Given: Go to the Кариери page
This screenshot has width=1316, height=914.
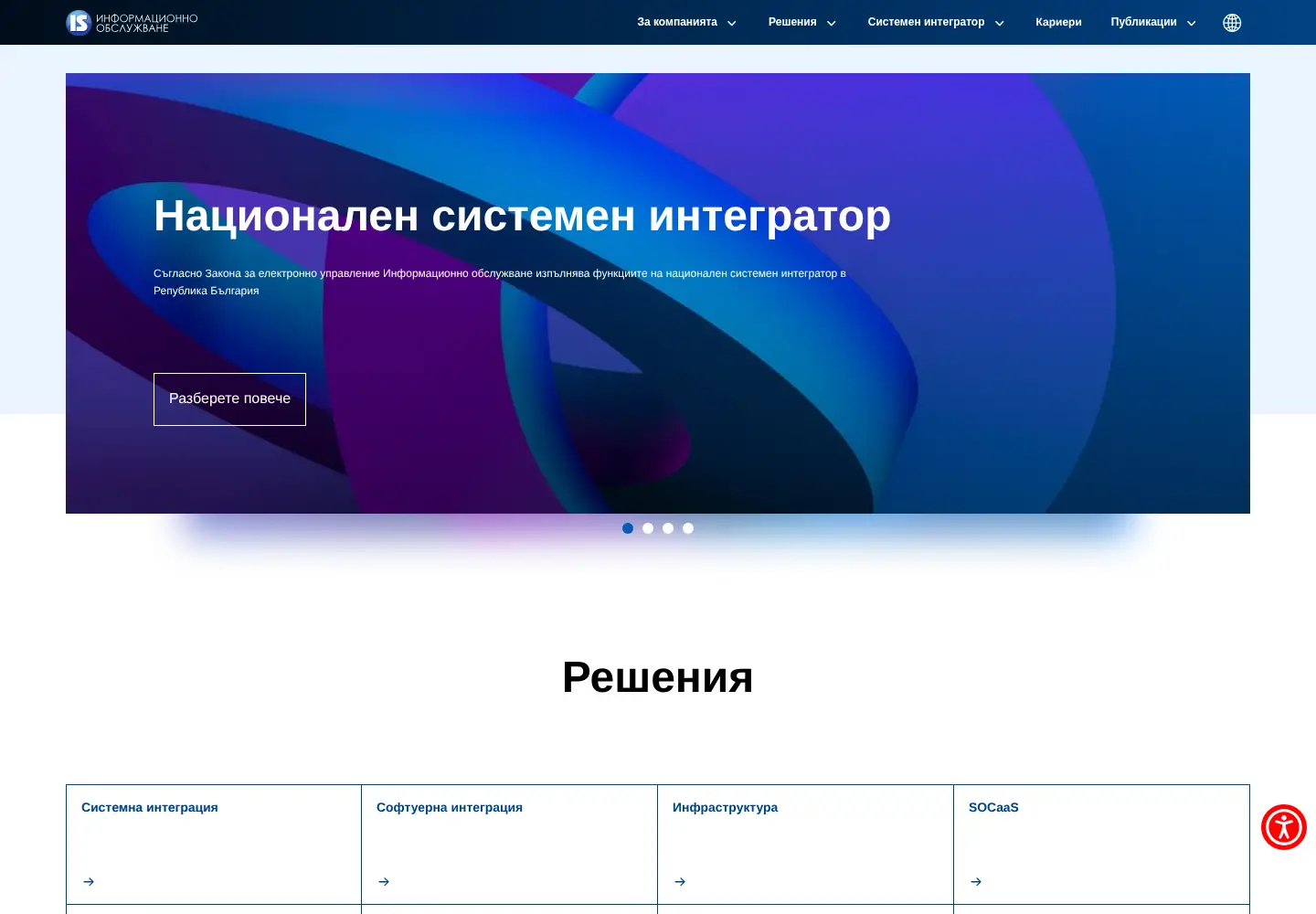Looking at the screenshot, I should pos(1058,22).
